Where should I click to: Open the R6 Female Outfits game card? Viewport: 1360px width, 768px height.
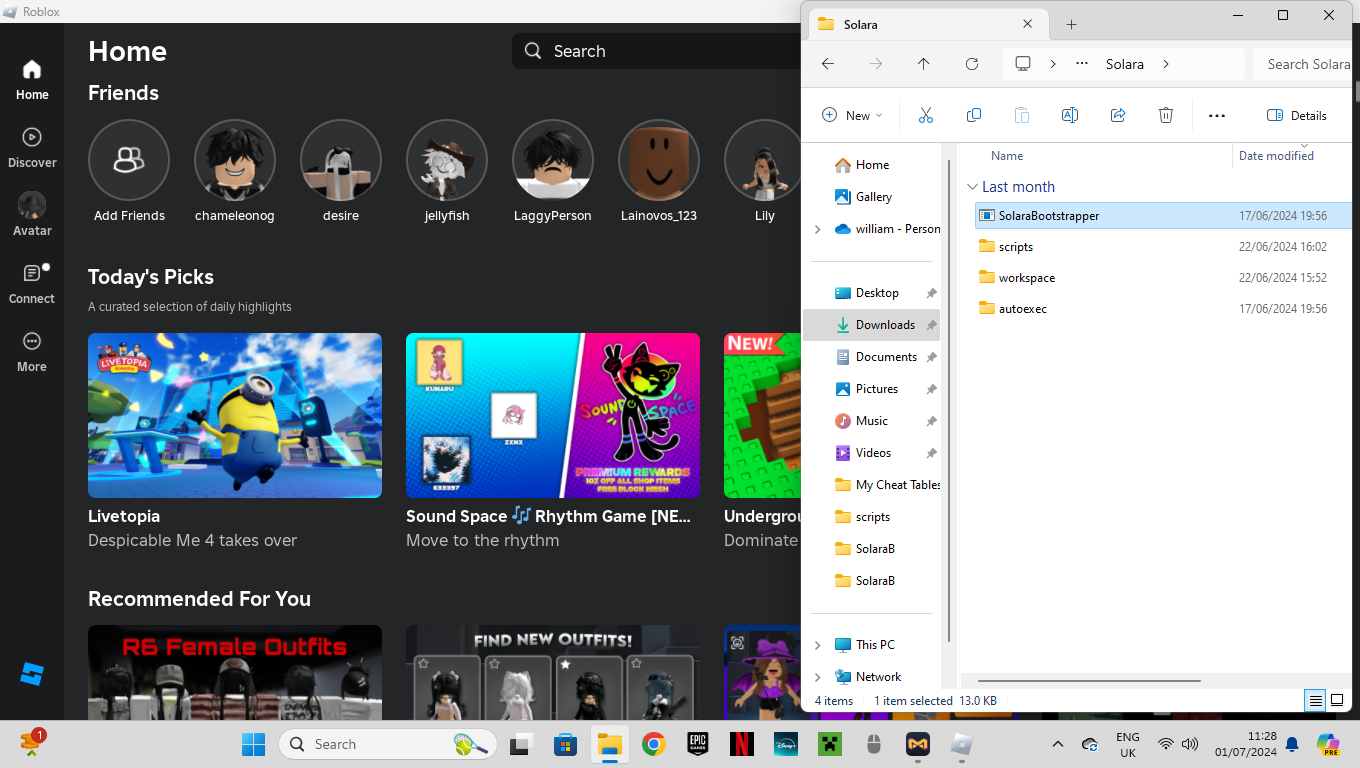pos(235,672)
